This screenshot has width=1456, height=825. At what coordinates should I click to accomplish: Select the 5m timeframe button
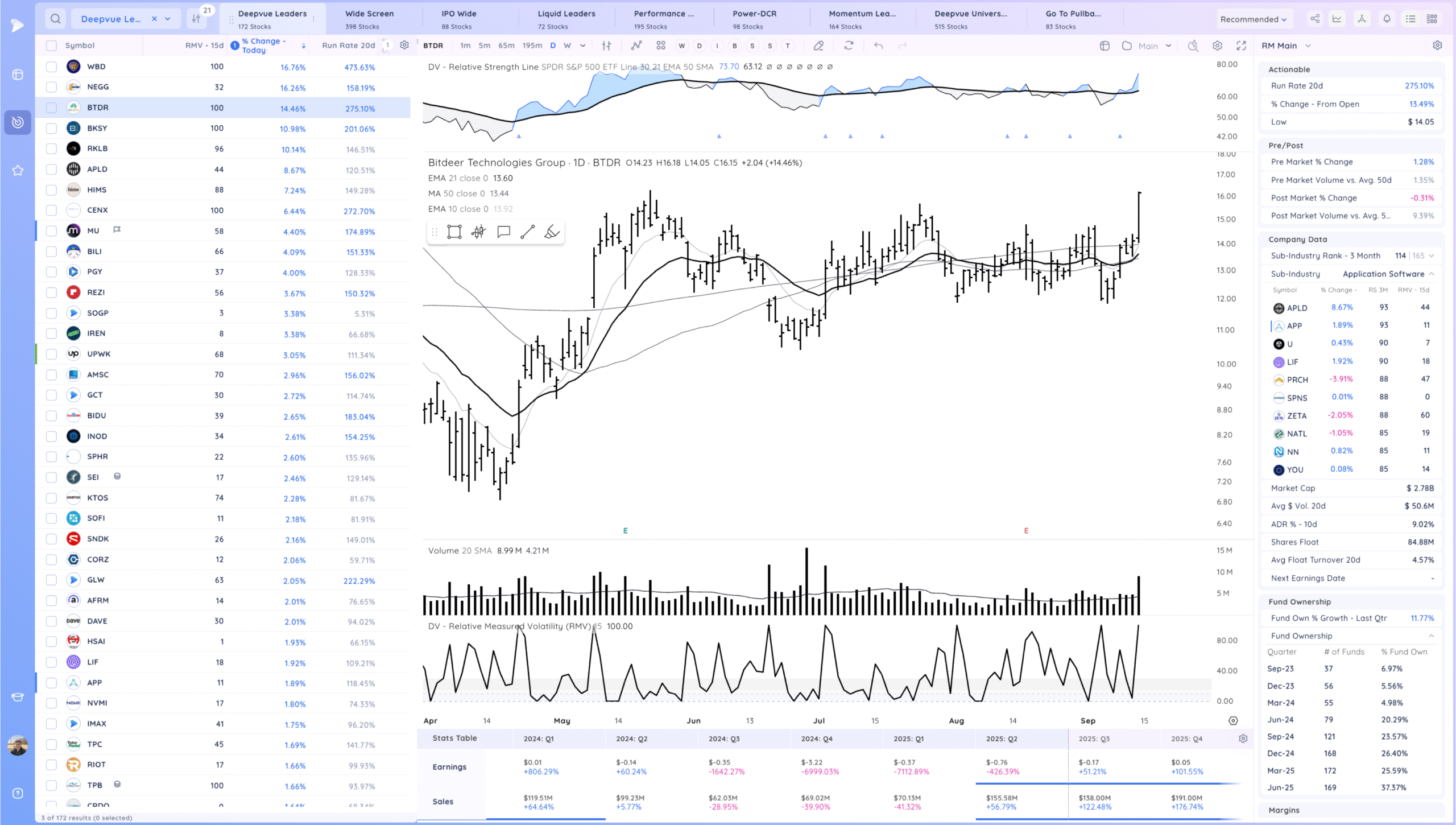(484, 46)
